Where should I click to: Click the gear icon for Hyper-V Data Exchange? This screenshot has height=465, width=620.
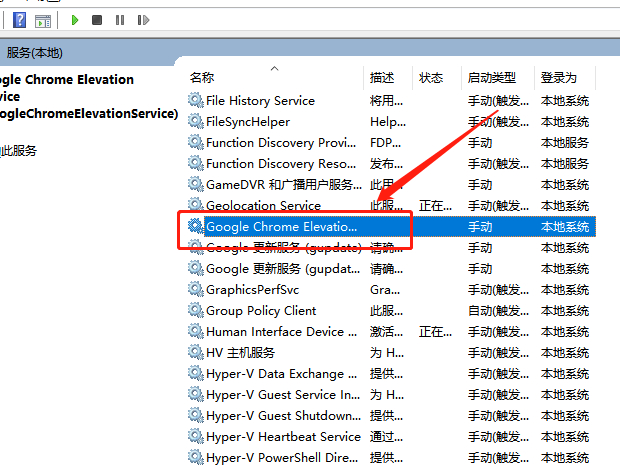tap(195, 373)
